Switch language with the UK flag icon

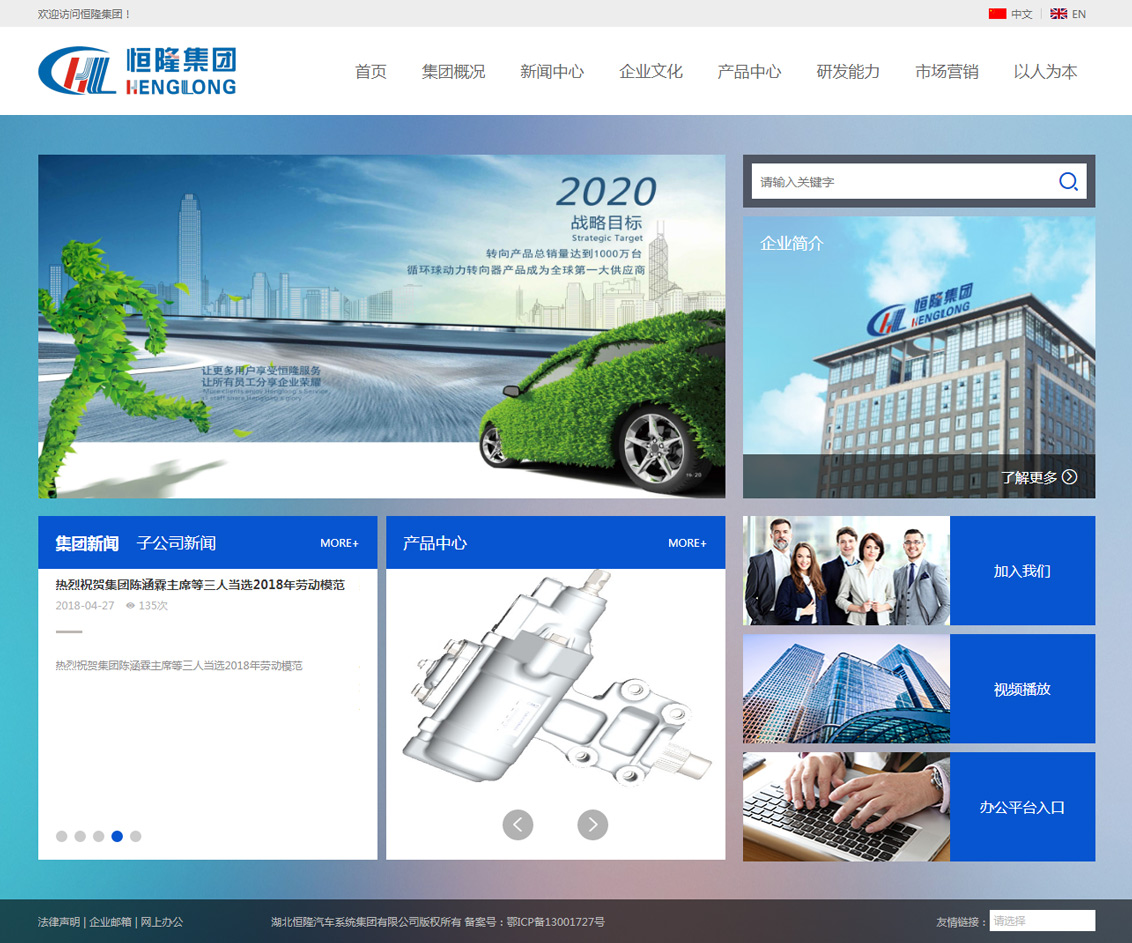[1058, 14]
